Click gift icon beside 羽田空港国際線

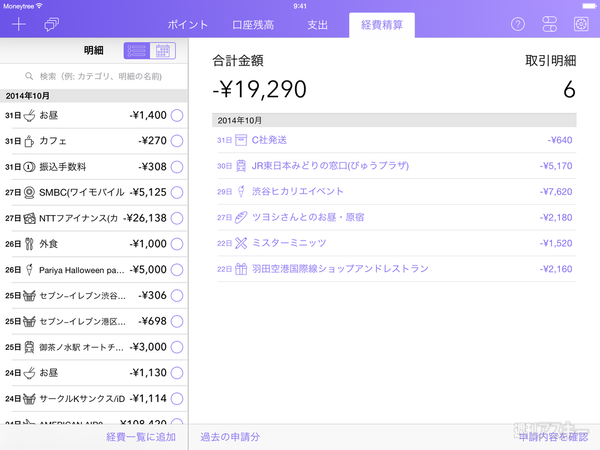point(241,269)
